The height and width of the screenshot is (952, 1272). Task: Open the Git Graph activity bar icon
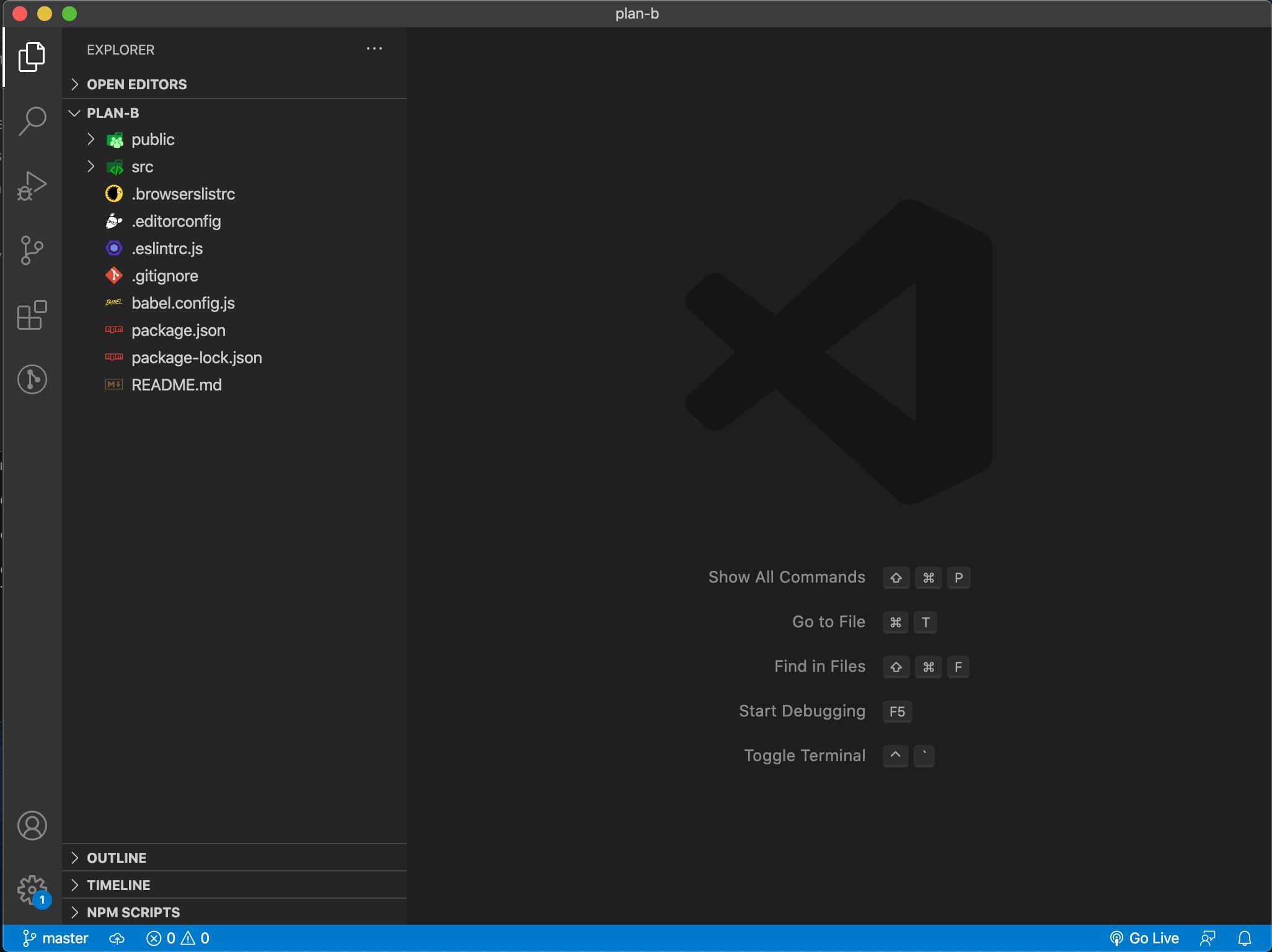(x=32, y=379)
